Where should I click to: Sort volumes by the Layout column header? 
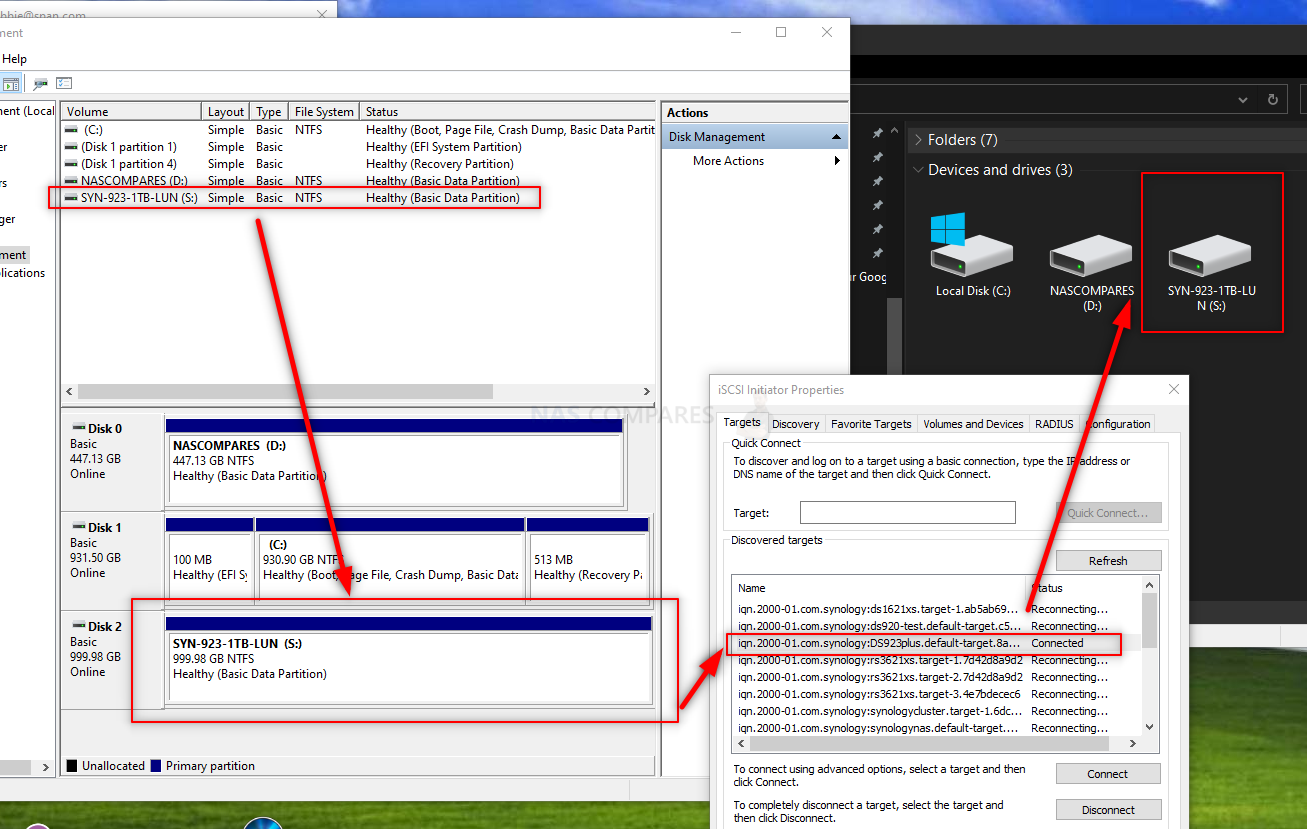tap(226, 112)
